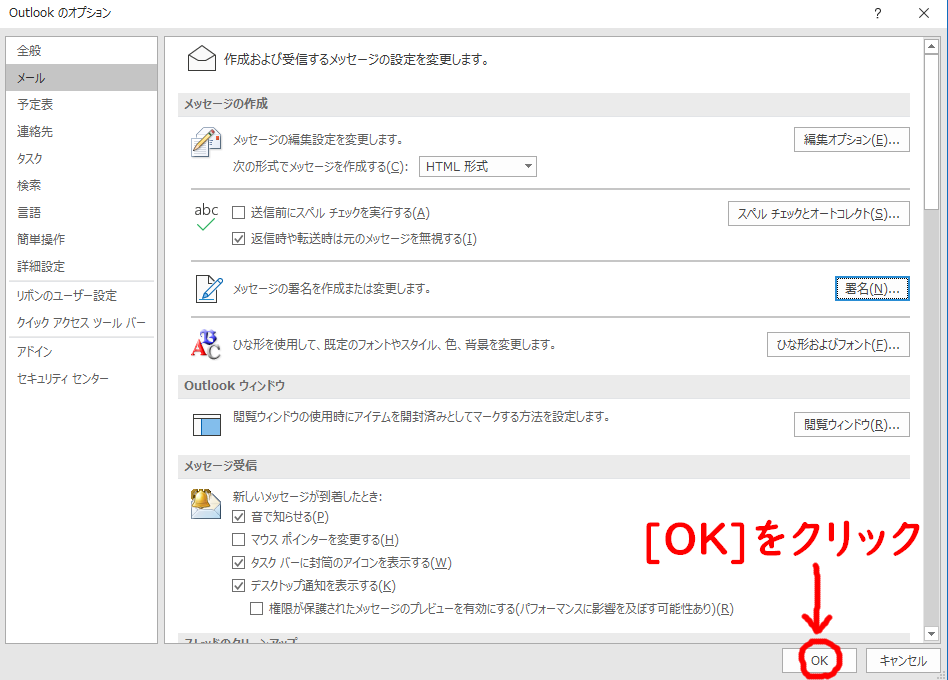Image resolution: width=948 pixels, height=680 pixels.
Task: Check マウス ポインターを変更する checkbox
Action: click(x=239, y=540)
